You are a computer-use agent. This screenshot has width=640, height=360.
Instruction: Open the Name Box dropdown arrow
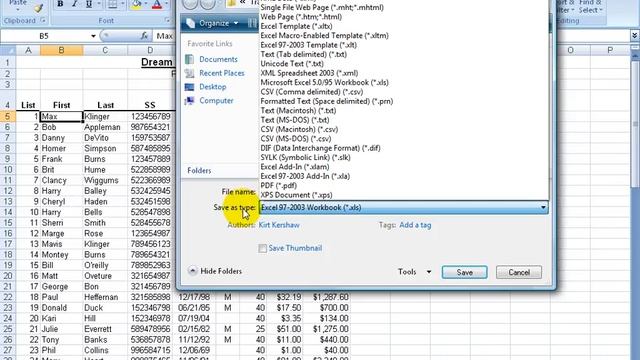click(93, 36)
